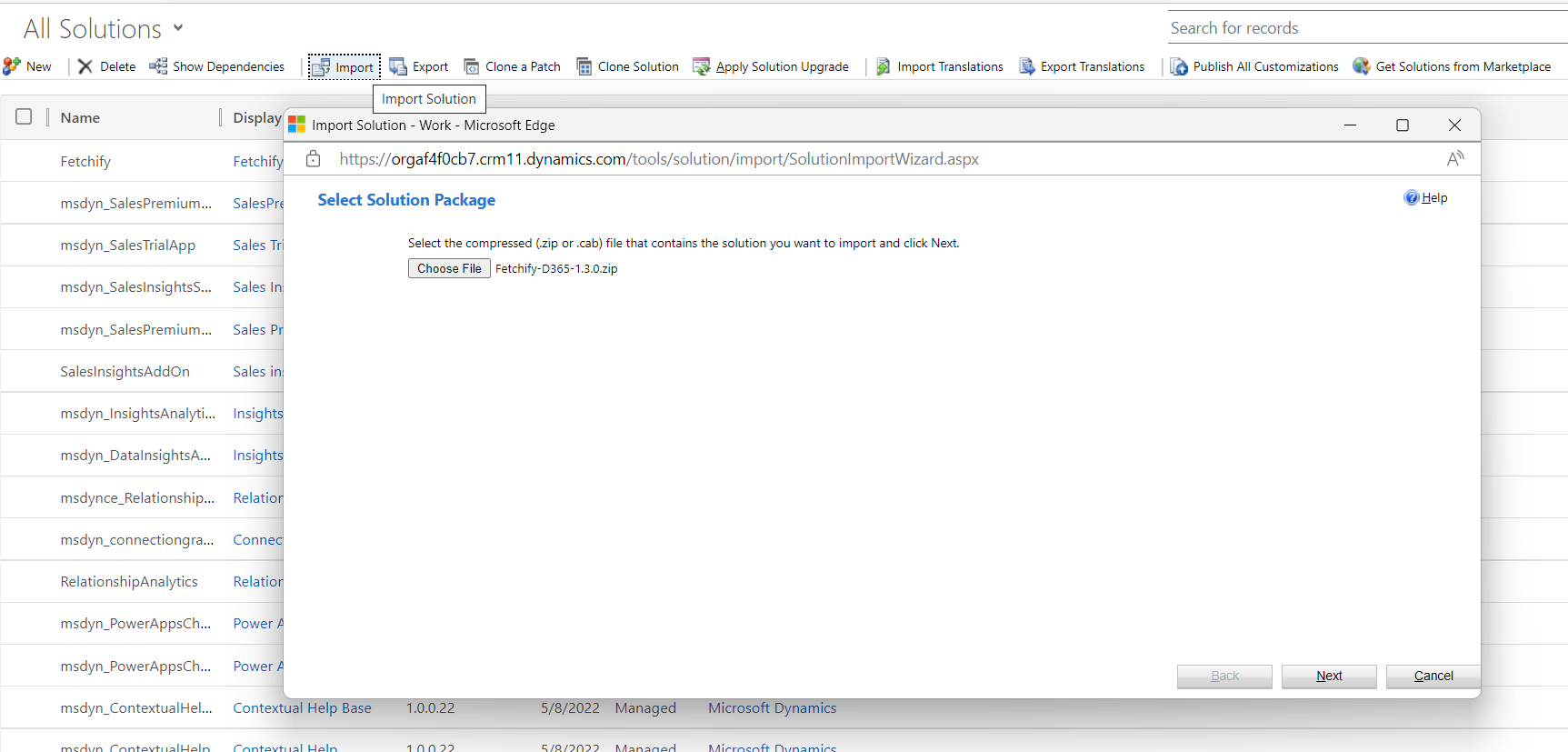Click the Search for records field
The image size is (1568, 752).
point(1368,28)
